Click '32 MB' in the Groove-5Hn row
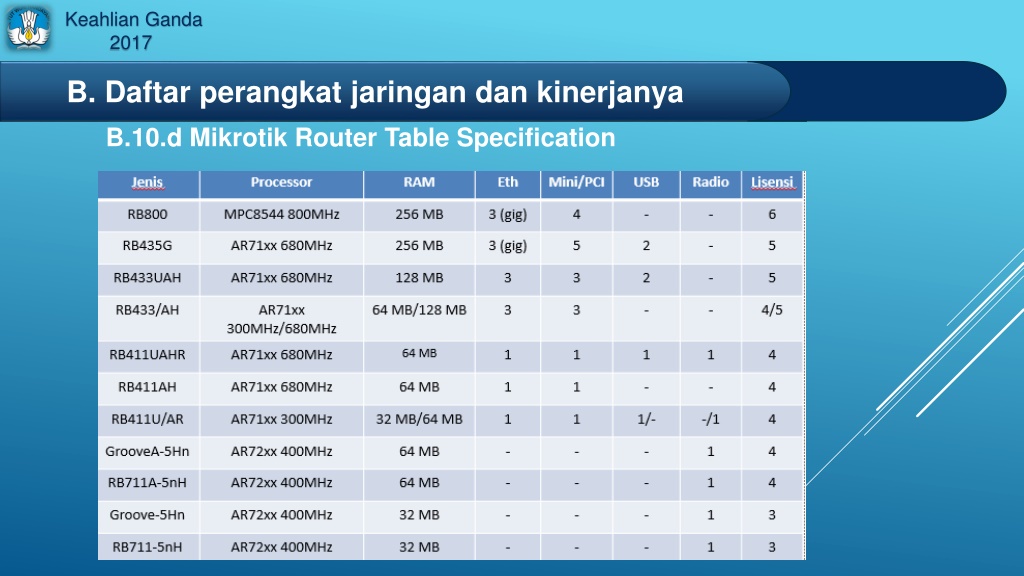Screen dimensions: 1024x576 [x=419, y=515]
